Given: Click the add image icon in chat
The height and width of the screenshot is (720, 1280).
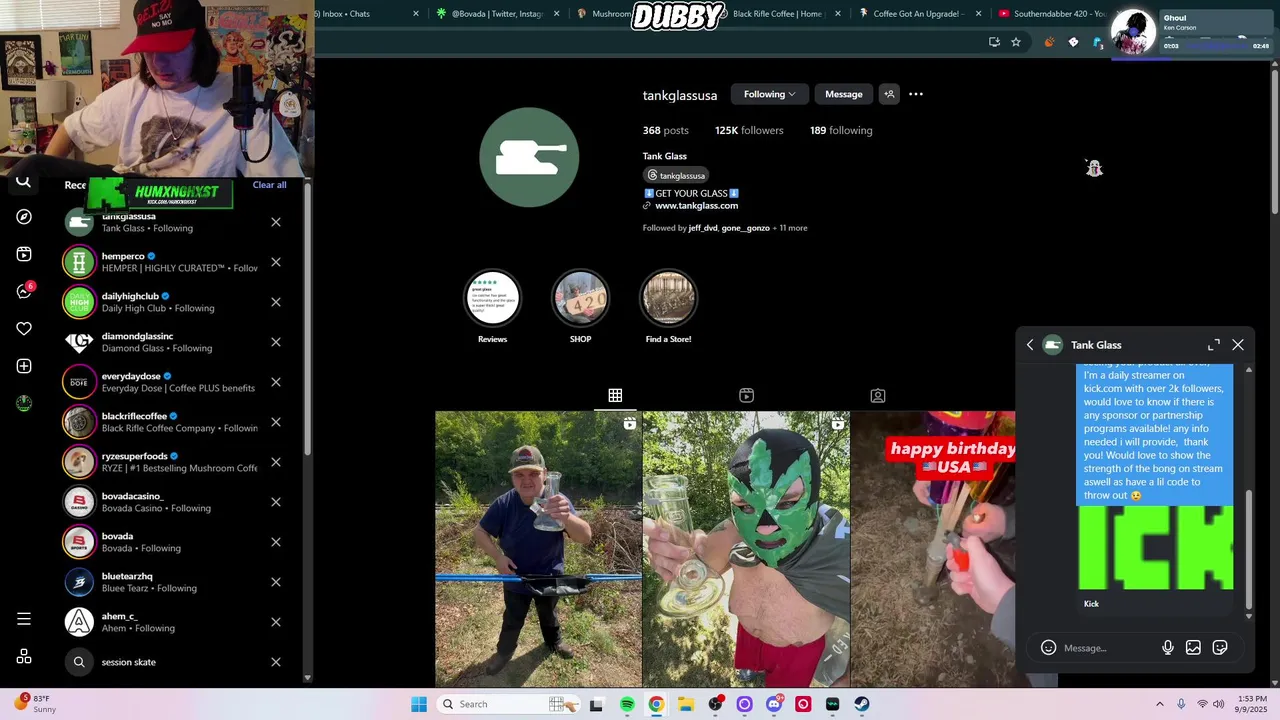Looking at the screenshot, I should point(1193,648).
